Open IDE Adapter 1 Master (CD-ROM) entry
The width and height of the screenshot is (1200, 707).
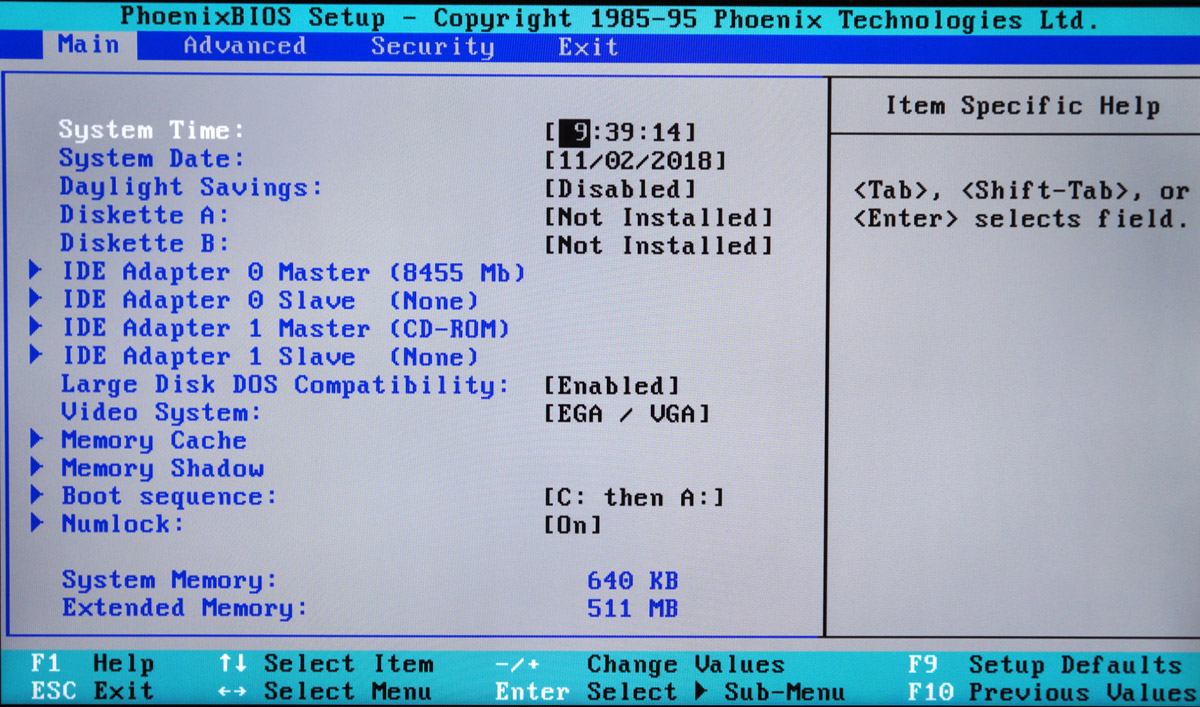(x=286, y=328)
